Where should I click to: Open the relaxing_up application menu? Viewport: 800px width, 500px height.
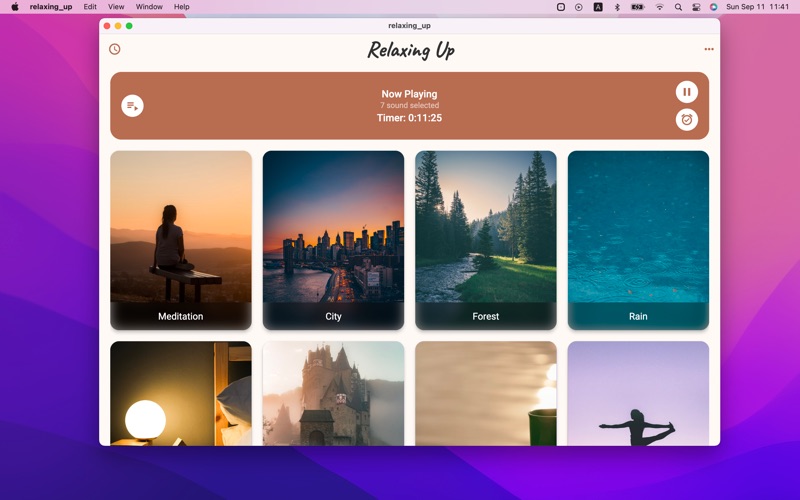51,7
